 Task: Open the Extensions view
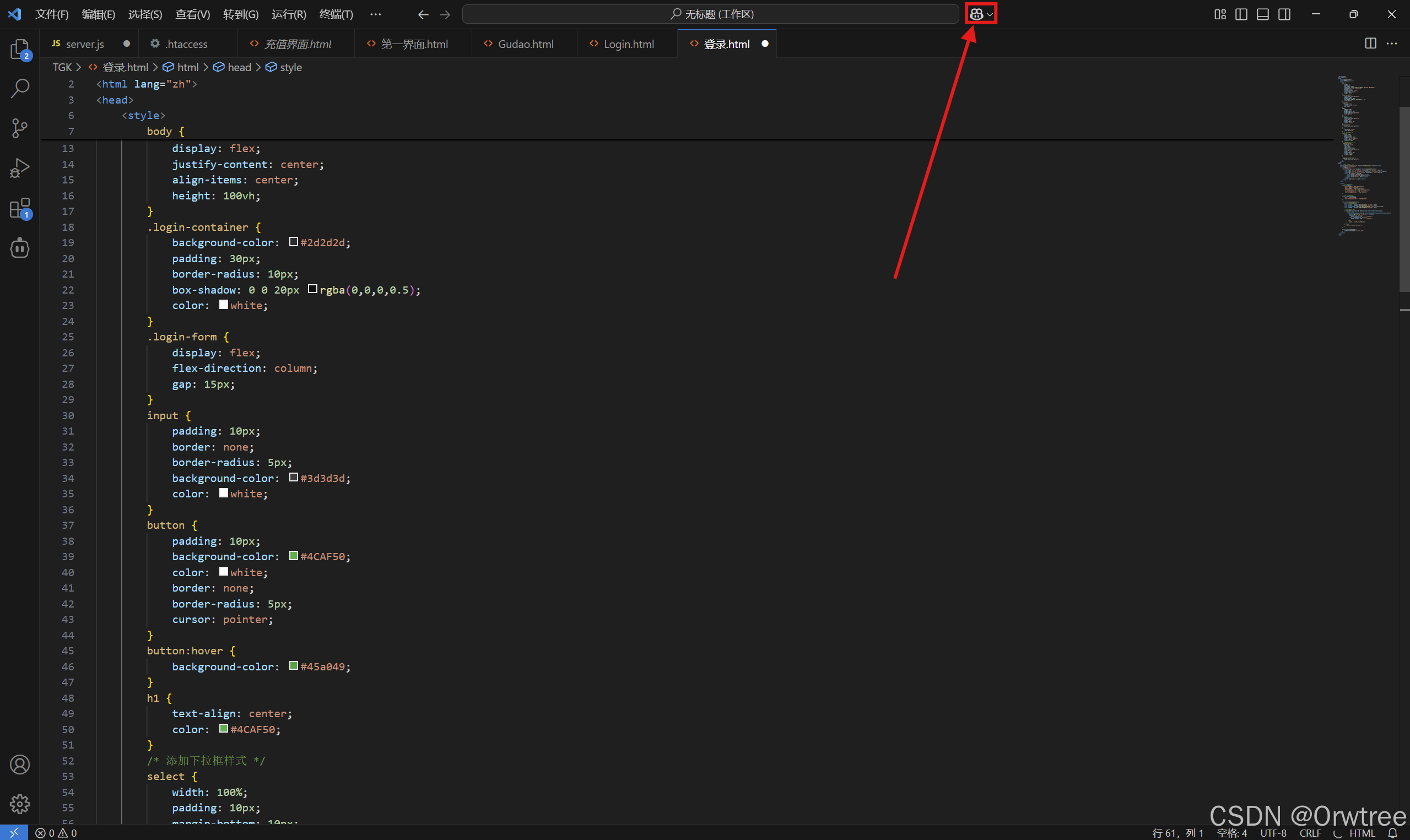tap(20, 208)
